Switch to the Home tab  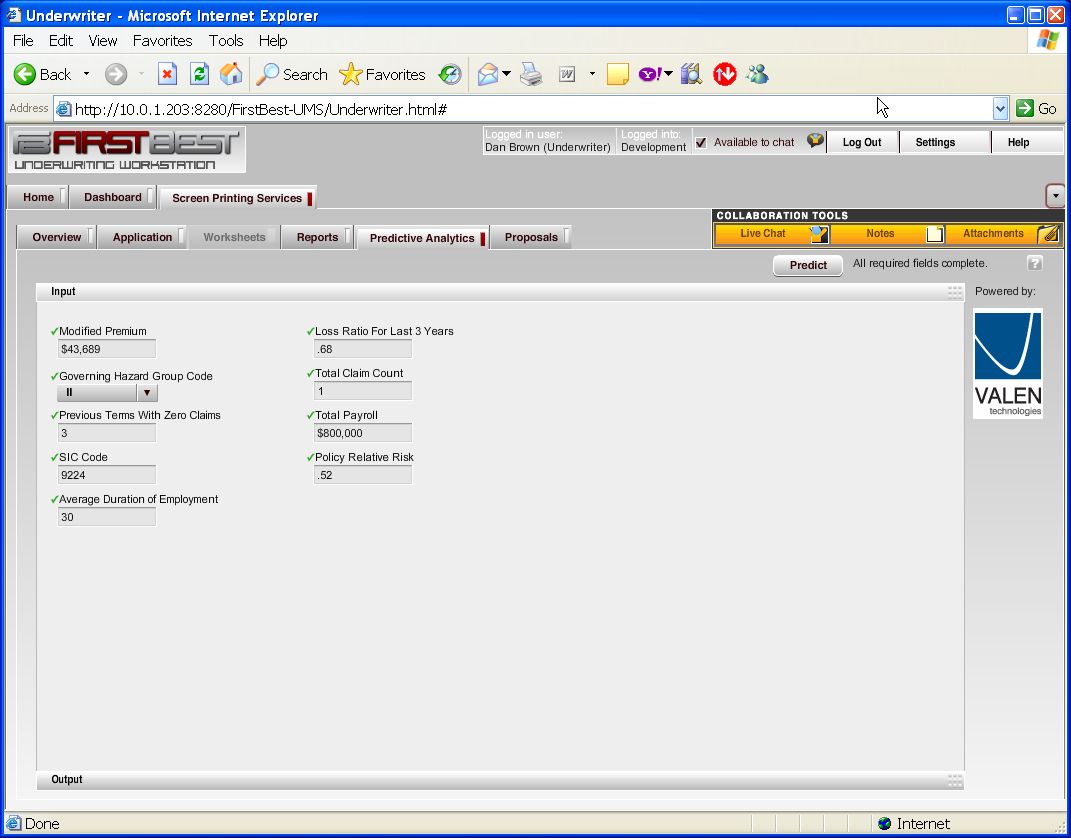coord(38,197)
